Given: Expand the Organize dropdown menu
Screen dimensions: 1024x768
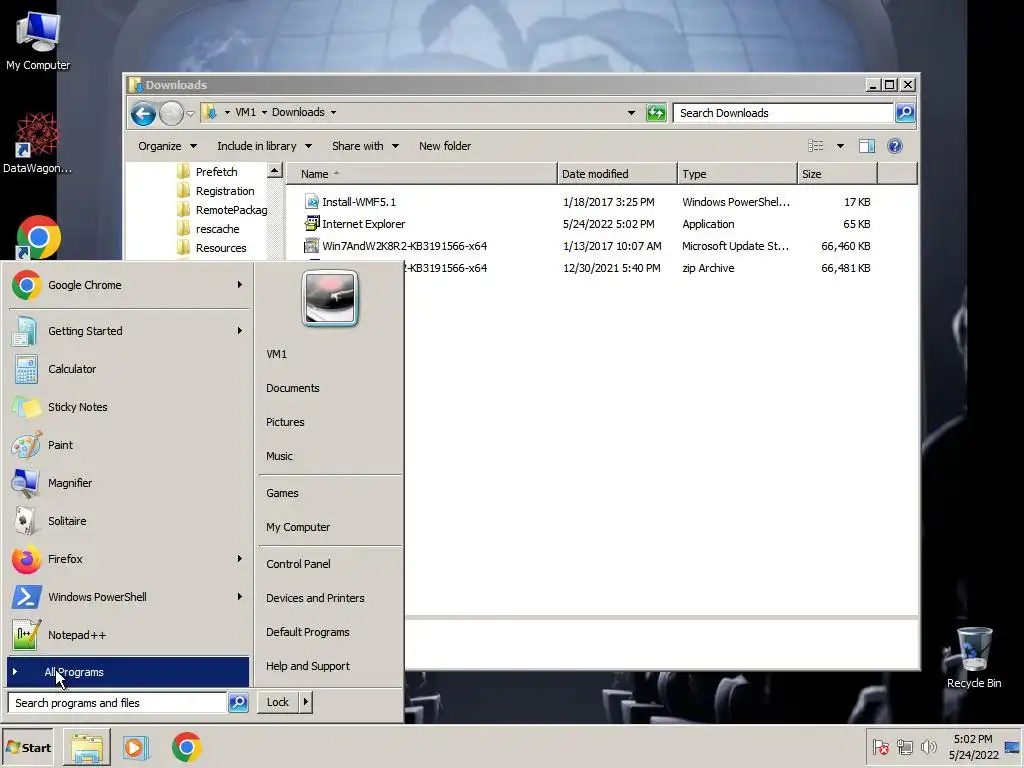Looking at the screenshot, I should point(167,146).
